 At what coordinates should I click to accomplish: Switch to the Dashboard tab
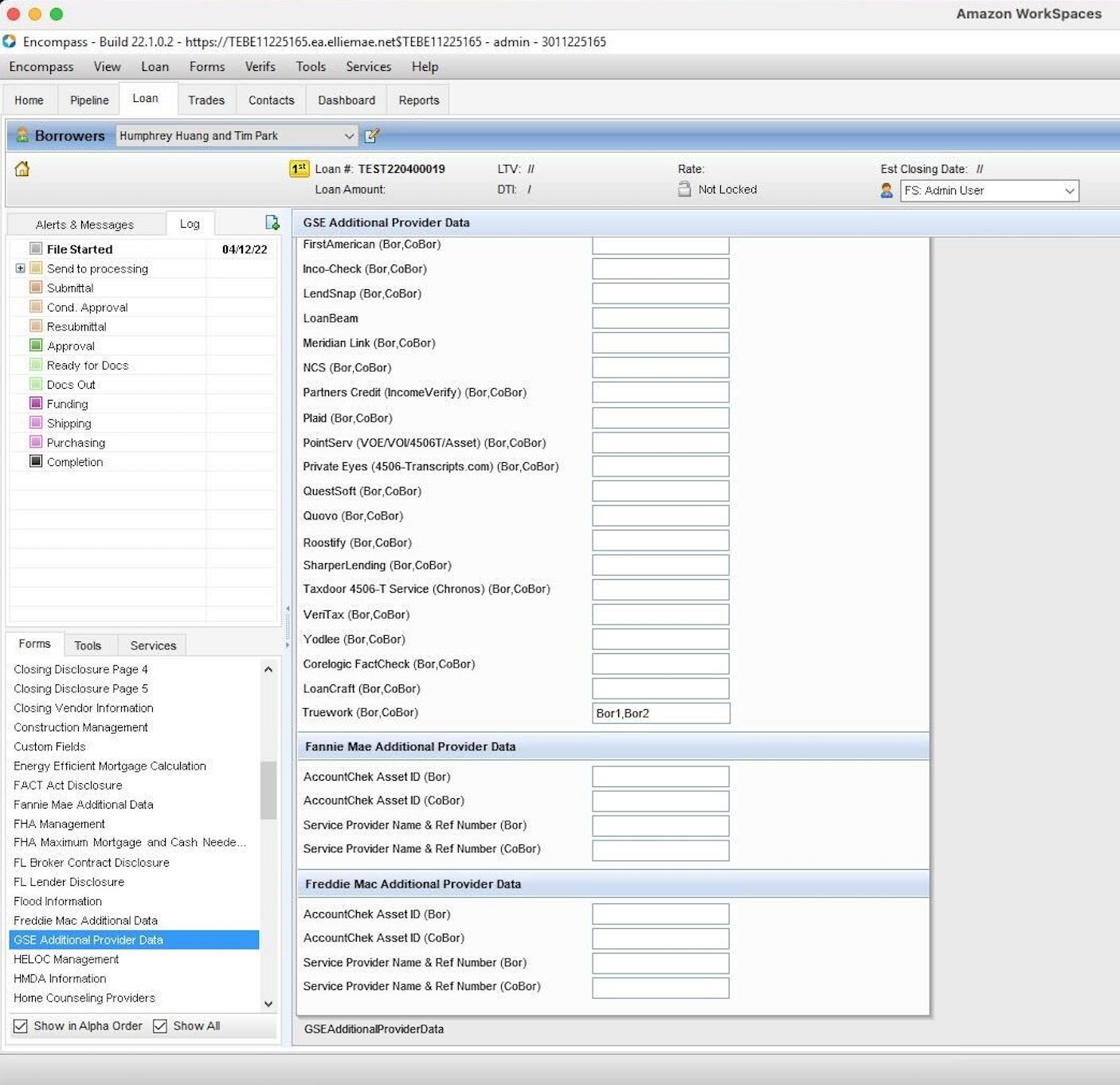click(347, 100)
